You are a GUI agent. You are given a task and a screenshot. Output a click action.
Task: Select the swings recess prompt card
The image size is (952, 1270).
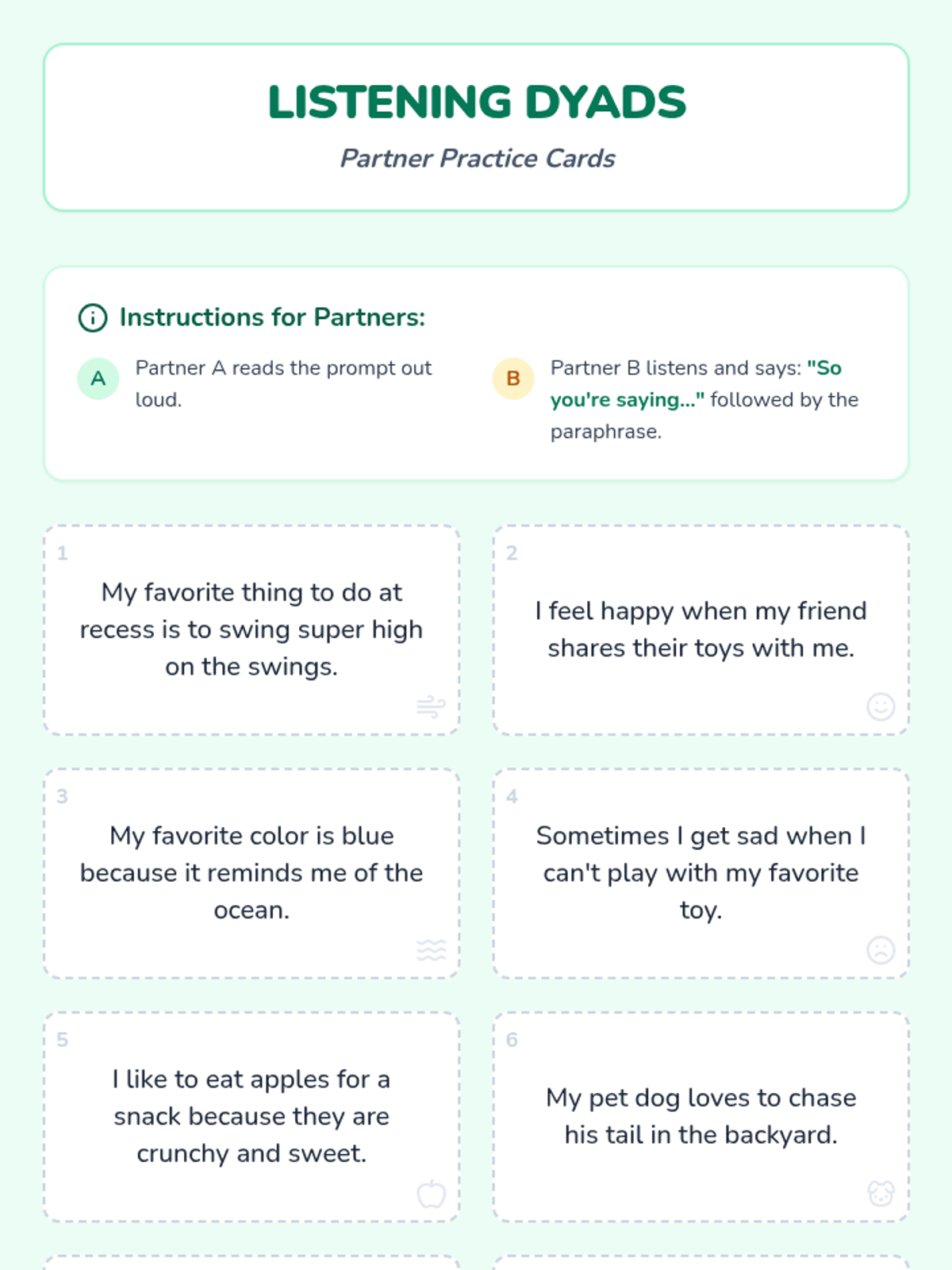tap(251, 629)
